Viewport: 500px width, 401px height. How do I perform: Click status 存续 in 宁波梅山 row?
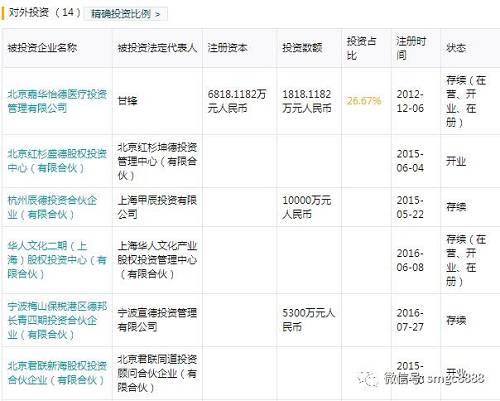tap(456, 320)
